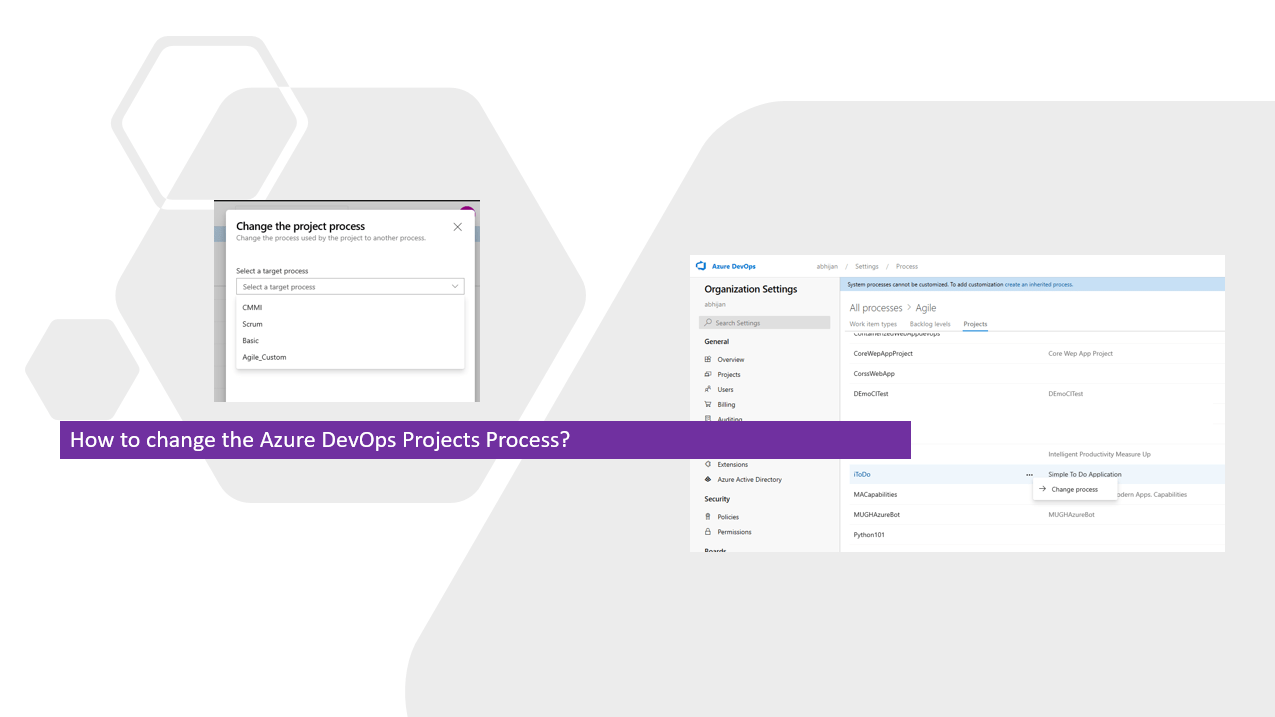Open Azure Active Directory settings

[749, 479]
